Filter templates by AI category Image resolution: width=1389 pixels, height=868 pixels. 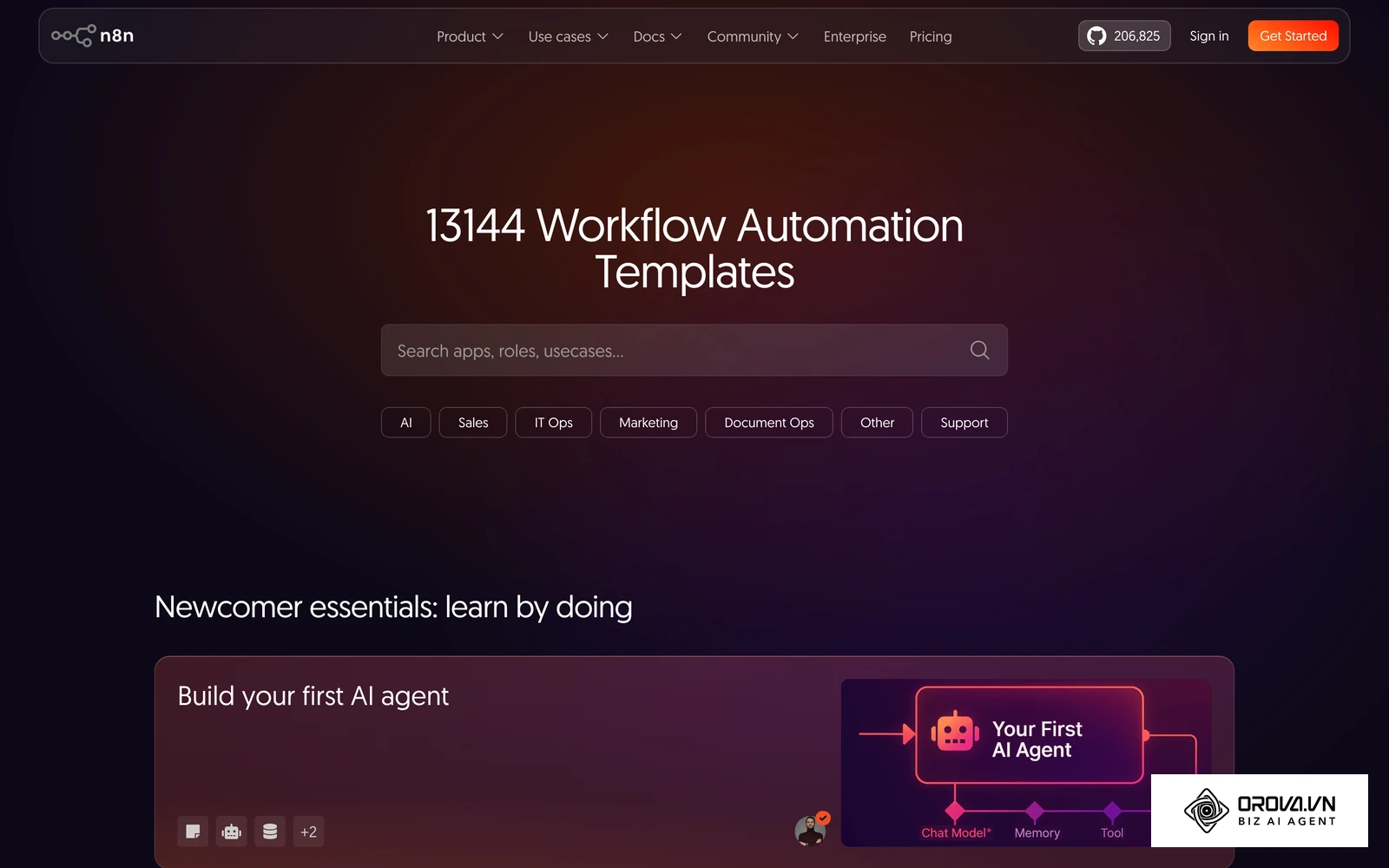(x=406, y=423)
